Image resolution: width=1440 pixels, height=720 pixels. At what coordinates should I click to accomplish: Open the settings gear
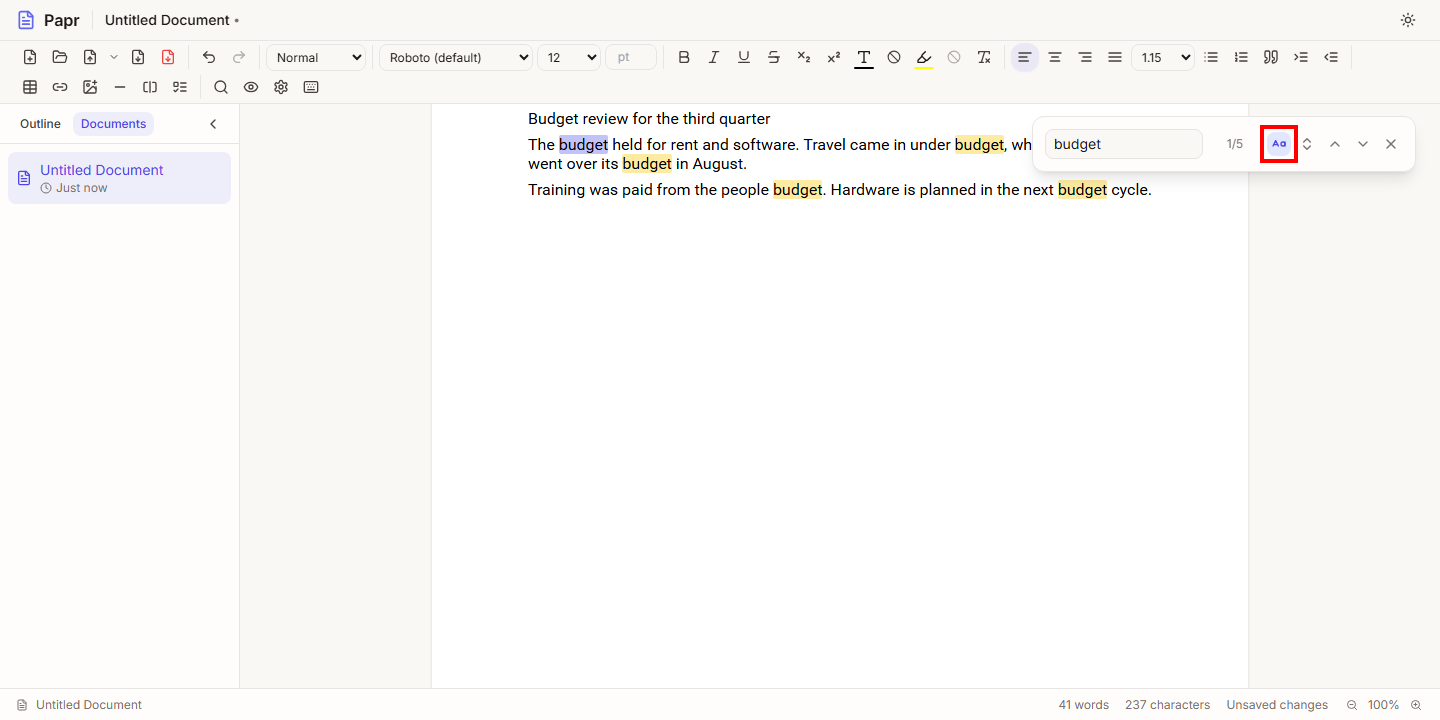coord(281,87)
